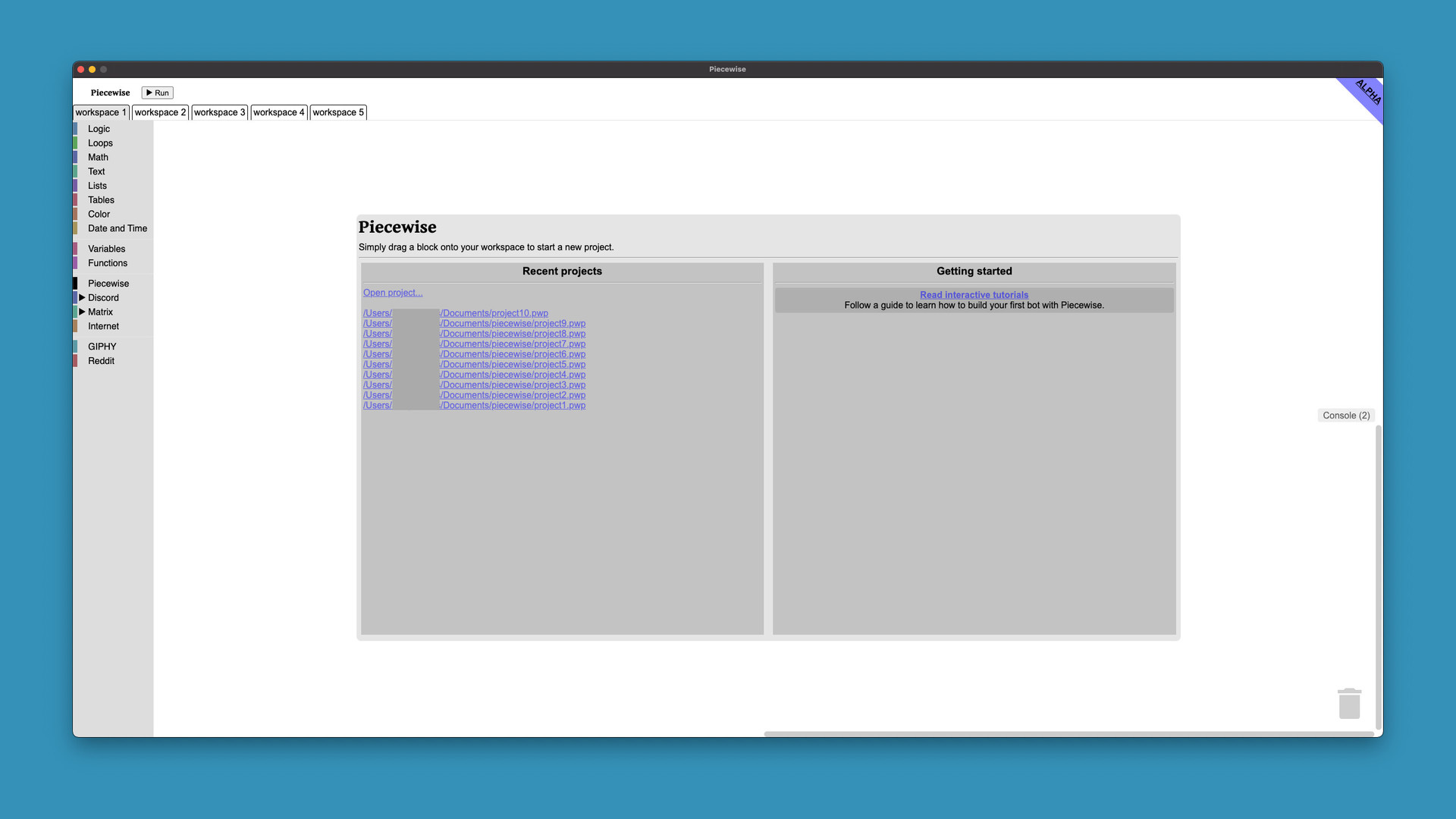Viewport: 1456px width, 819px height.
Task: Open Read interactive tutorials link
Action: (974, 295)
